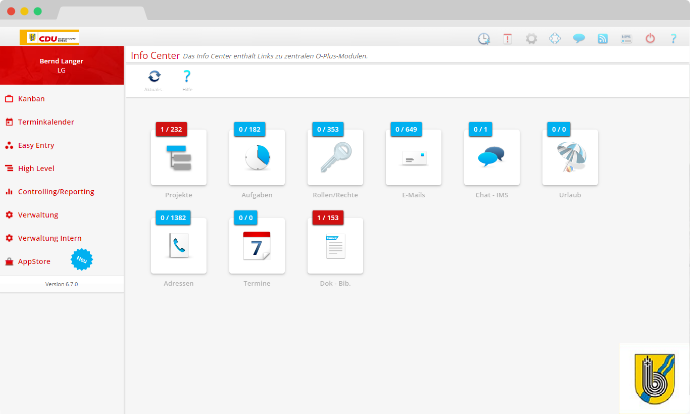Click the blue Neu badge

[x=82, y=260]
